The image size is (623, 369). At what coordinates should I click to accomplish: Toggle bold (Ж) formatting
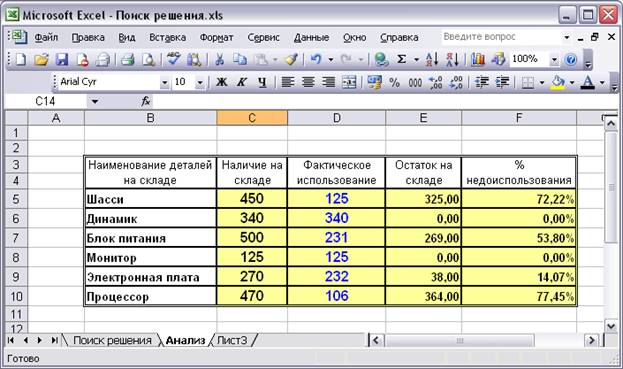[222, 82]
